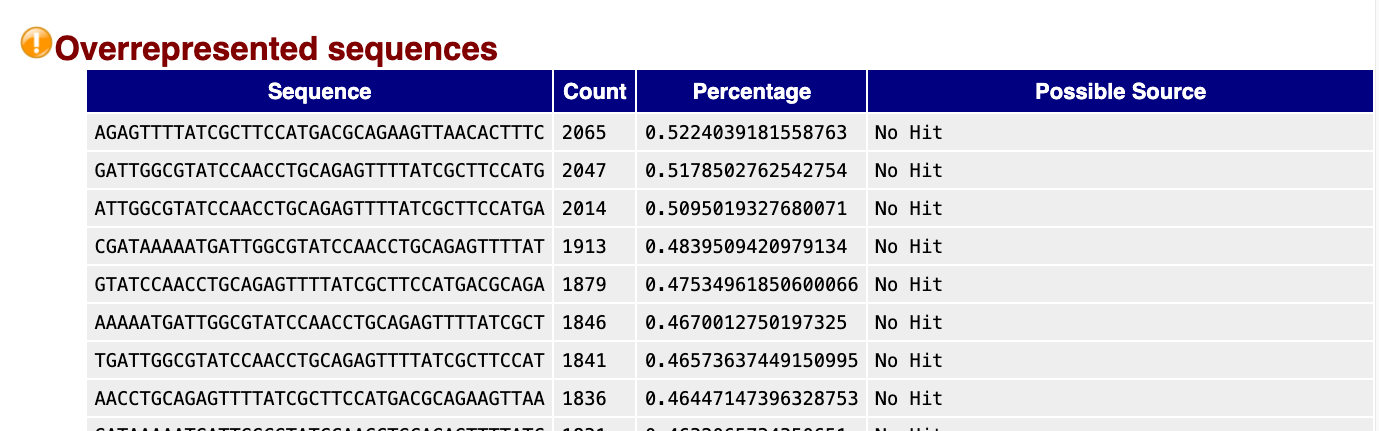Select the sequence starting with GTATCCAACCTGCAGAG
1379x431 pixels.
(x=319, y=284)
